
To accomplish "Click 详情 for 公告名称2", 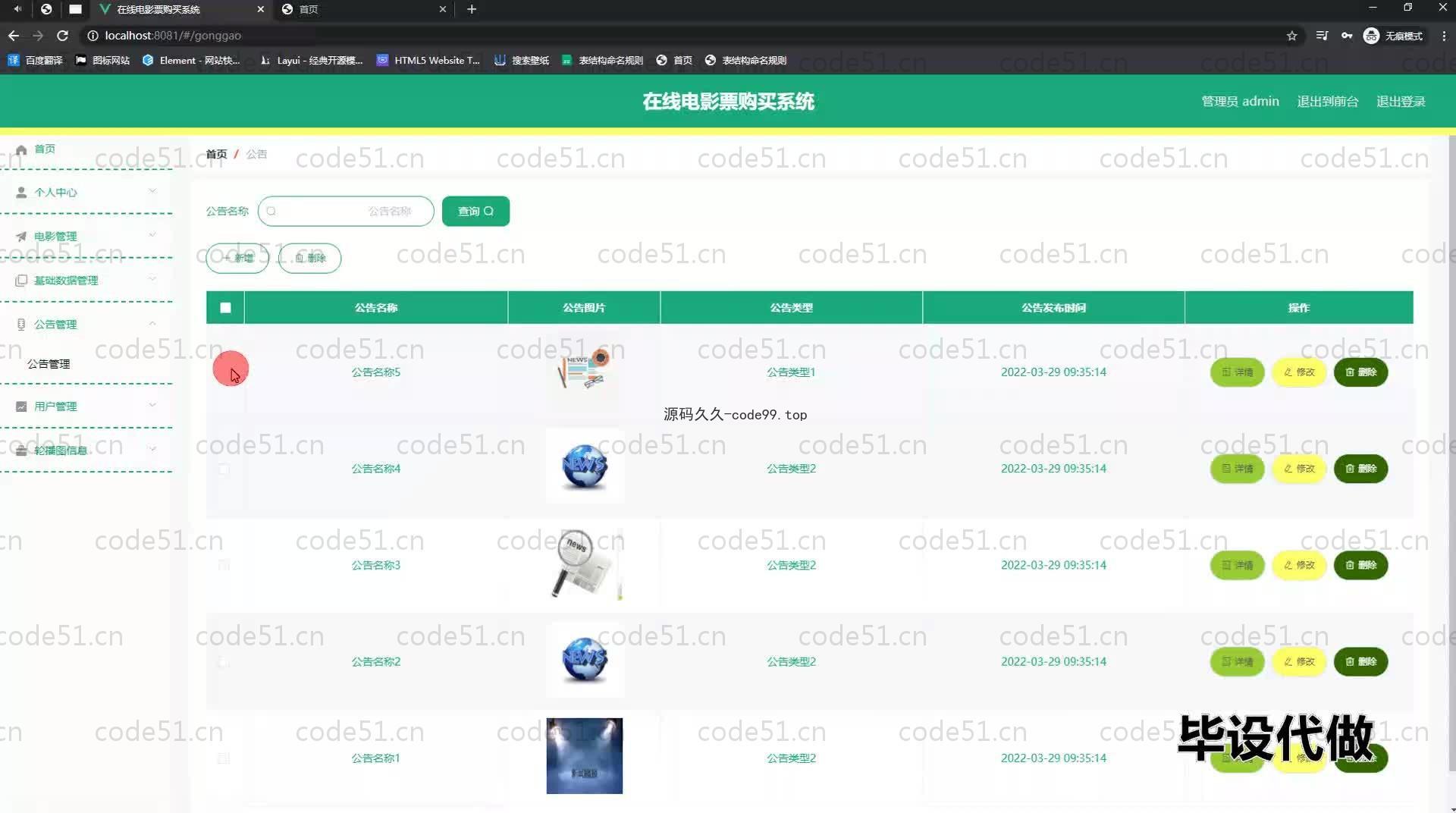I will click(x=1237, y=662).
